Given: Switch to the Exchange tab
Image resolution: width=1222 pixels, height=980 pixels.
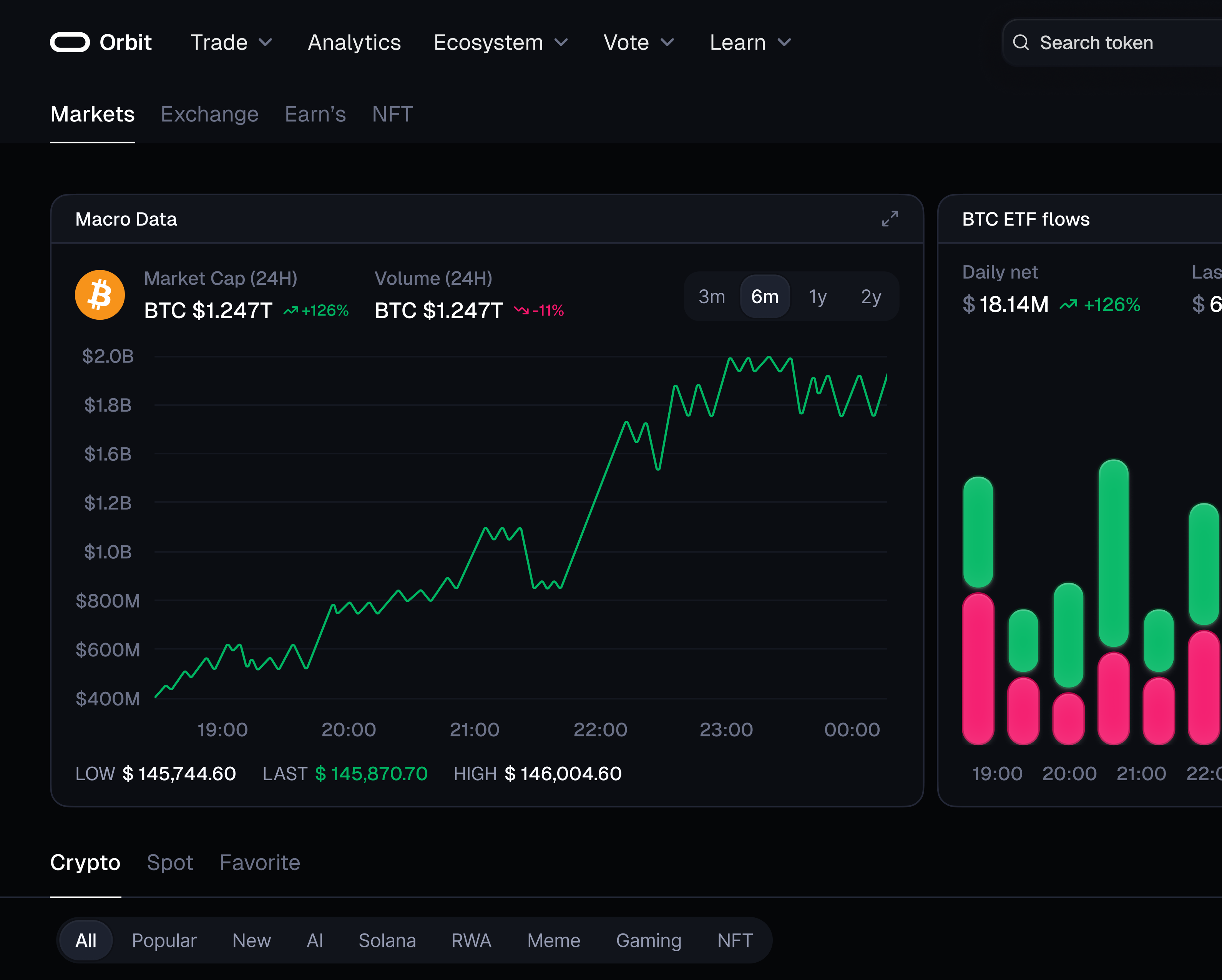Looking at the screenshot, I should pyautogui.click(x=209, y=115).
